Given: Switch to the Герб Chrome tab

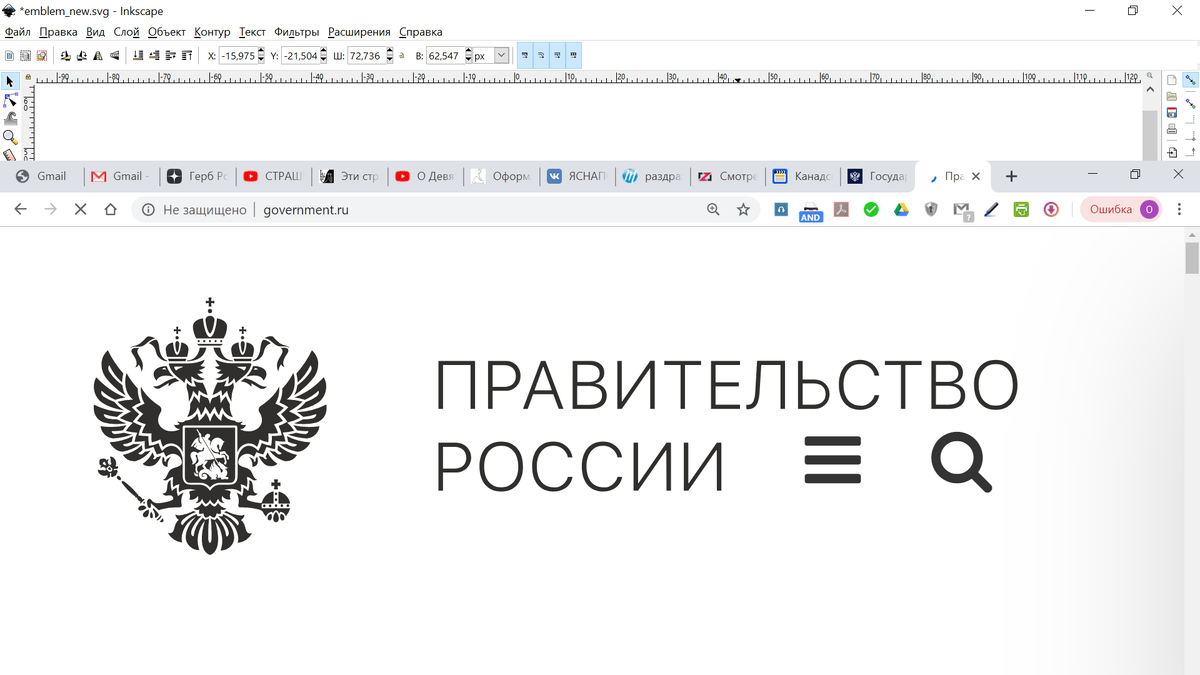Looking at the screenshot, I should [x=197, y=176].
